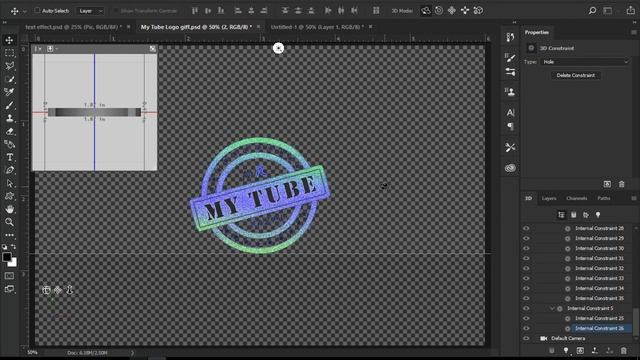Toggle visibility of Internal Constraint 26
Image resolution: width=640 pixels, height=360 pixels.
(x=526, y=328)
